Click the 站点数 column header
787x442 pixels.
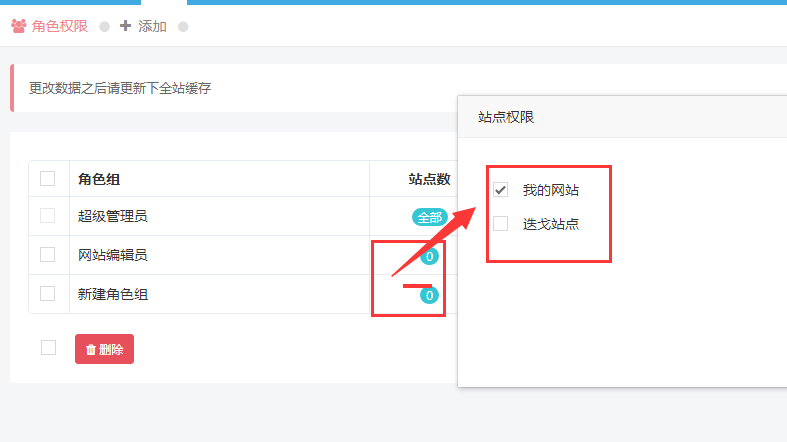tap(429, 179)
